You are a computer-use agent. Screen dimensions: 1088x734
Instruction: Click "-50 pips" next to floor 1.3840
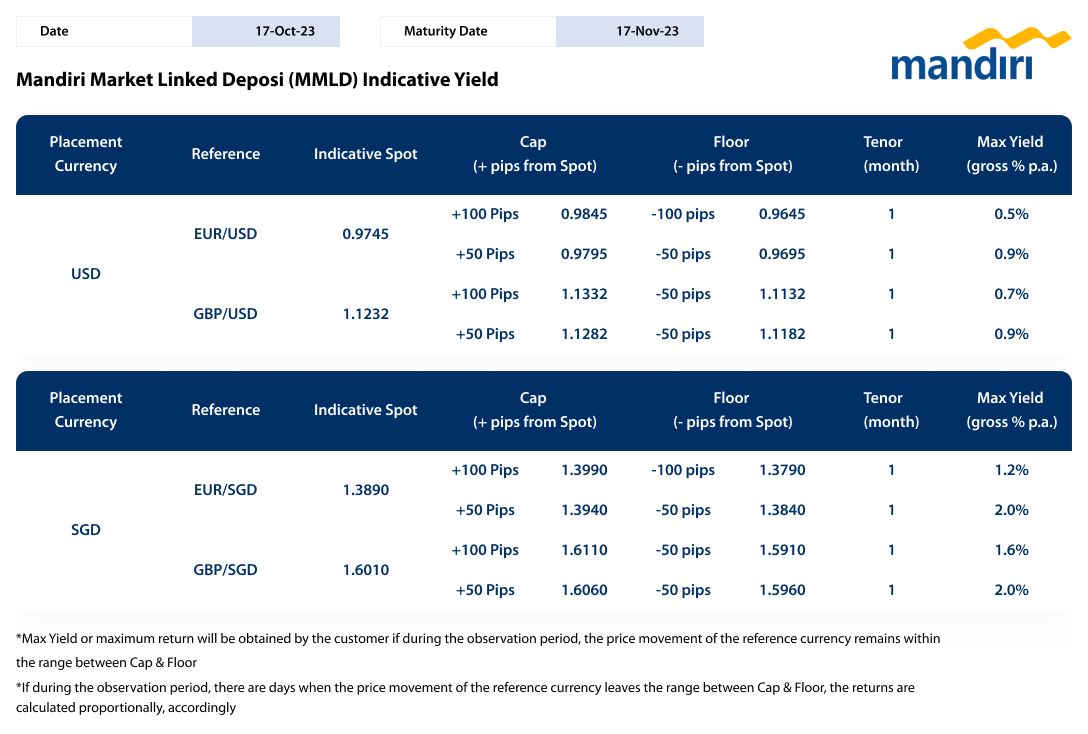pyautogui.click(x=683, y=511)
